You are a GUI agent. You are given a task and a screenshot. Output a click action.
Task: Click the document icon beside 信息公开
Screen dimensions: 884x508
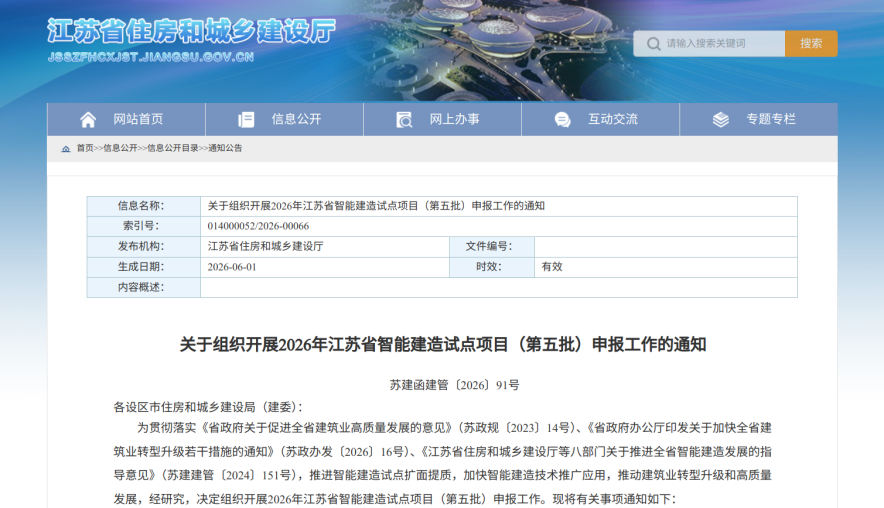coord(246,120)
